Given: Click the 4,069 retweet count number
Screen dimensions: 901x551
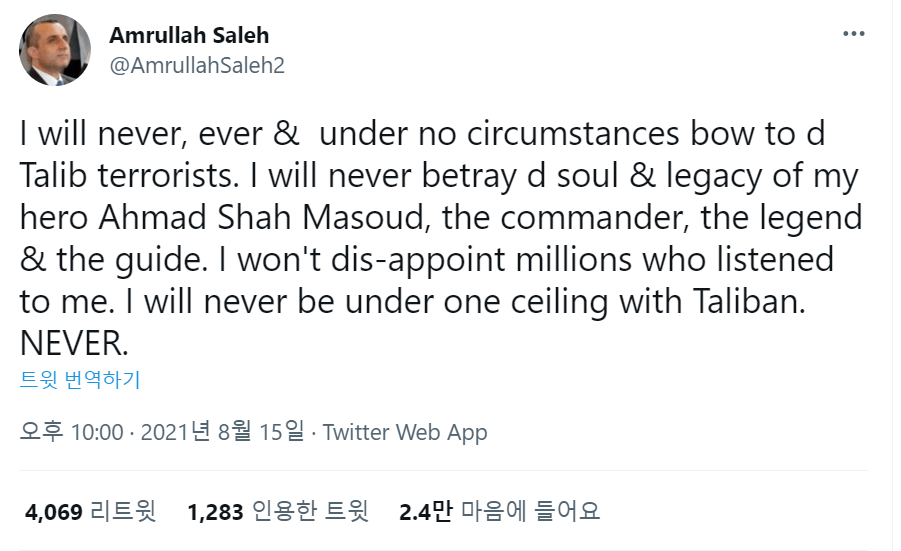Looking at the screenshot, I should click(53, 511).
